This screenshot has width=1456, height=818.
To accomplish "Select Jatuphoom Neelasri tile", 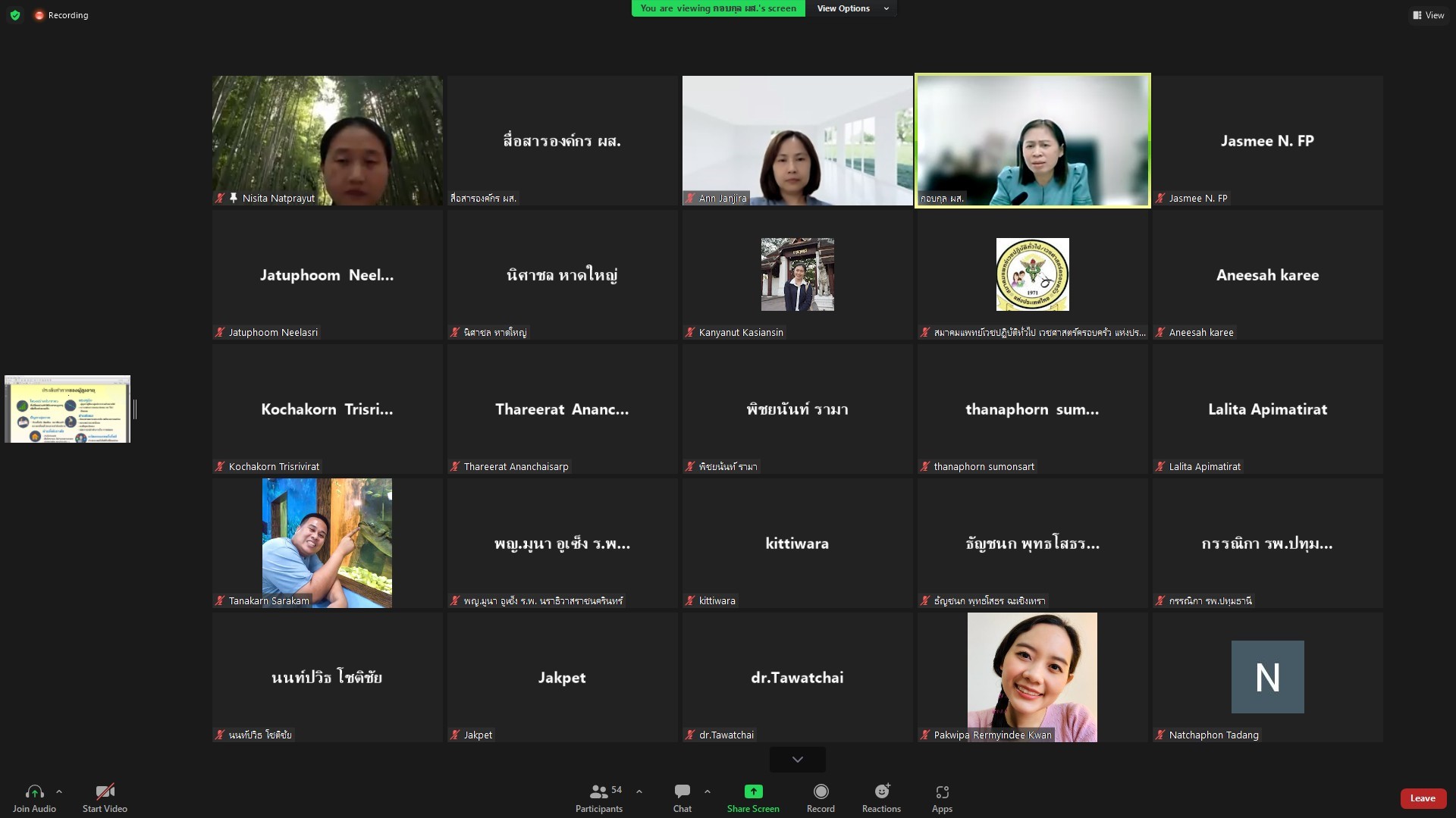I will (328, 274).
